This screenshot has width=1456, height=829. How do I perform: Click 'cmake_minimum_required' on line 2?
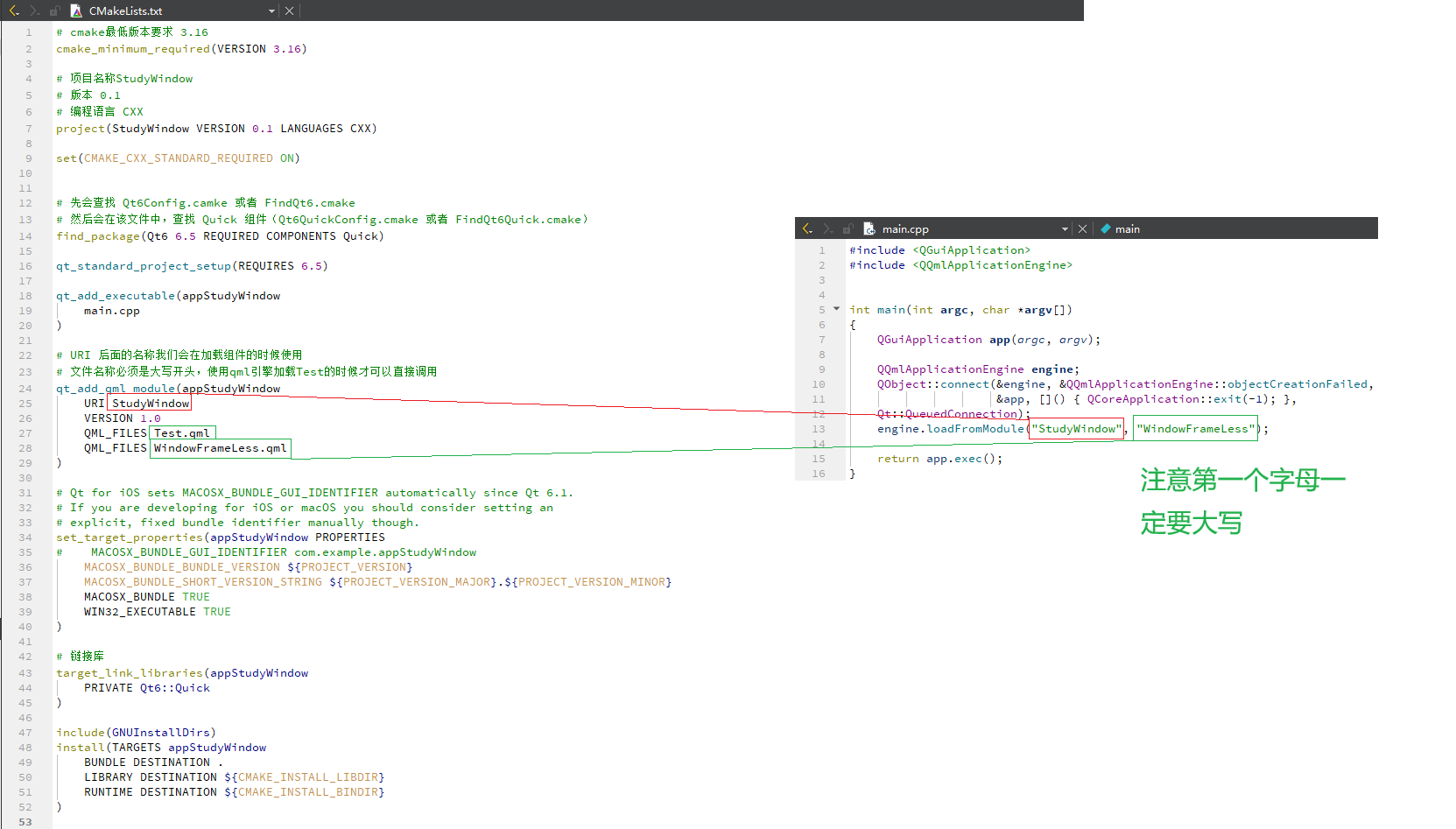(x=133, y=49)
